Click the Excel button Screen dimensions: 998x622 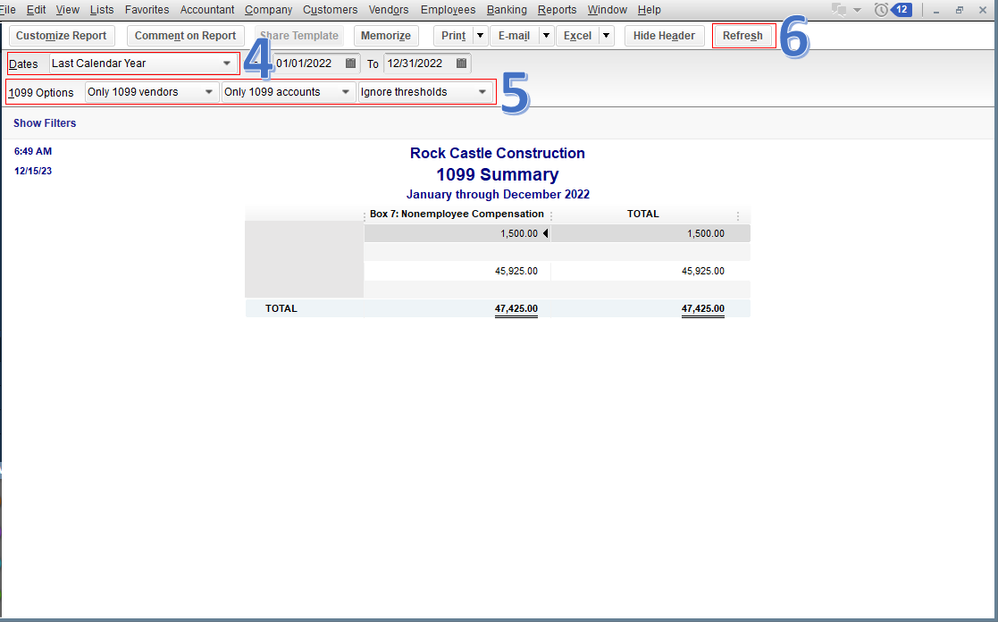578,36
